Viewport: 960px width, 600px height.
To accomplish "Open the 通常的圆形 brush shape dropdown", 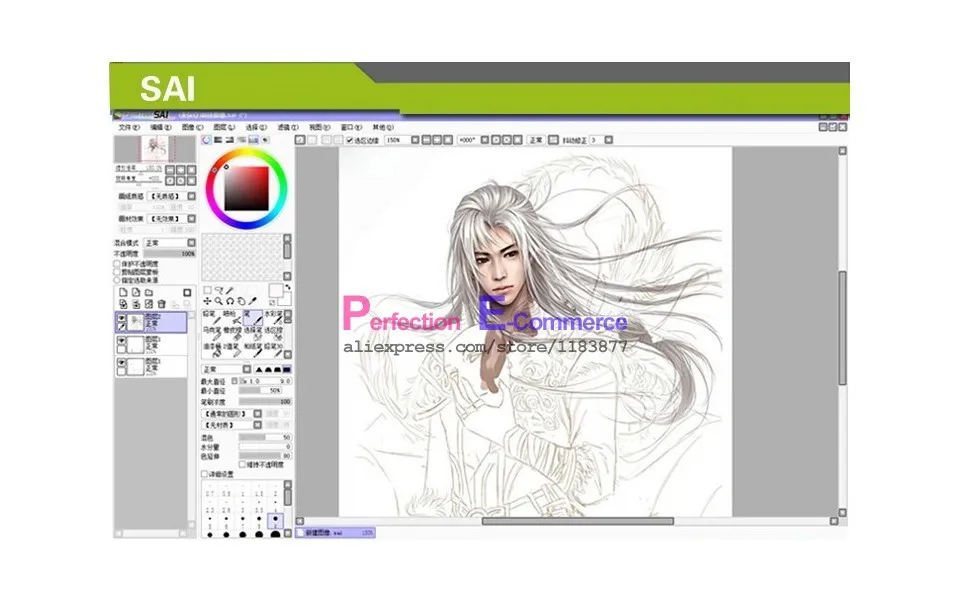I will (x=232, y=414).
